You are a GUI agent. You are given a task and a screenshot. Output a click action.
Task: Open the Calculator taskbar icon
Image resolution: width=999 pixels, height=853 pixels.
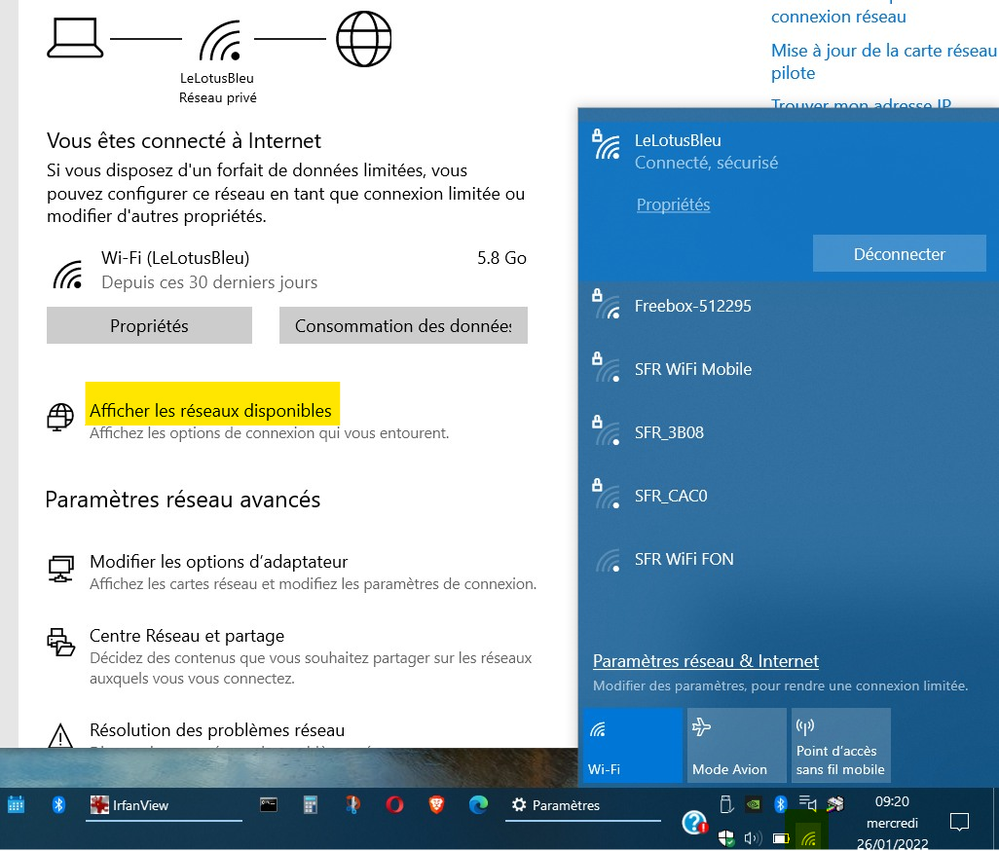[310, 805]
